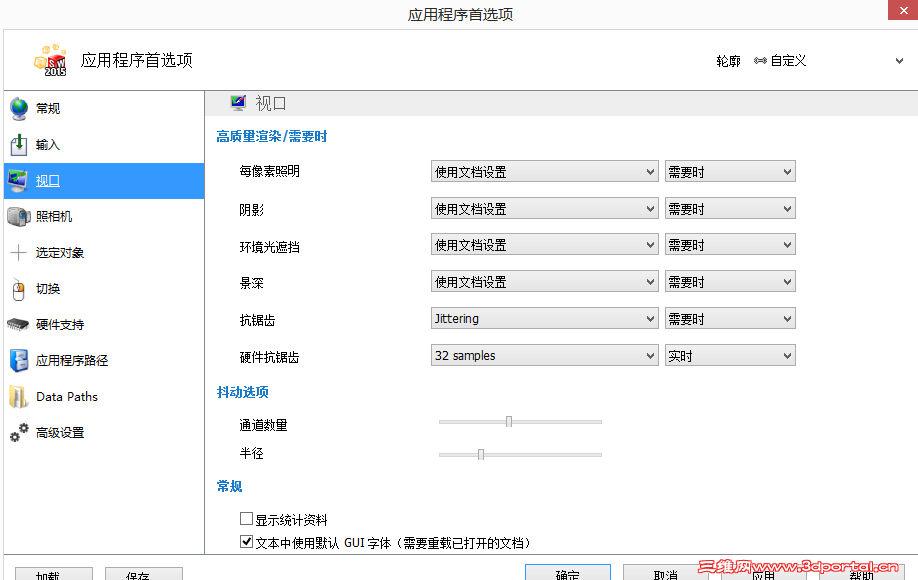
Task: Select the 视口 category in sidebar
Action: tap(104, 181)
